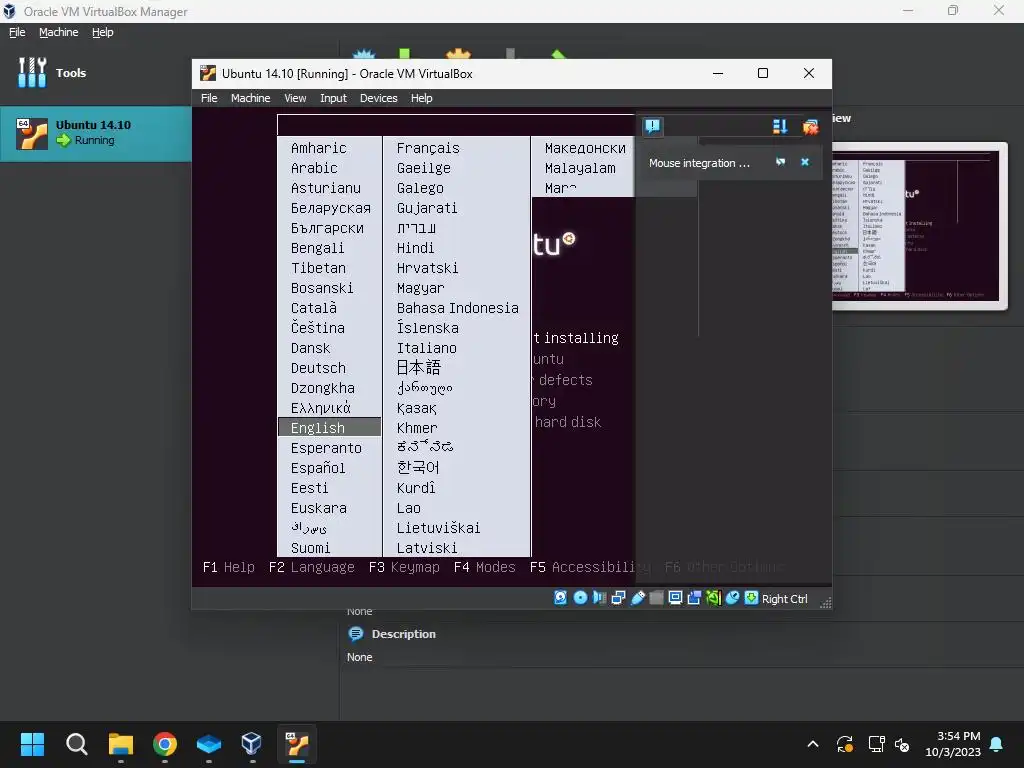Click the grayed-out shared folders status icon
This screenshot has width=1024, height=768.
pyautogui.click(x=656, y=598)
